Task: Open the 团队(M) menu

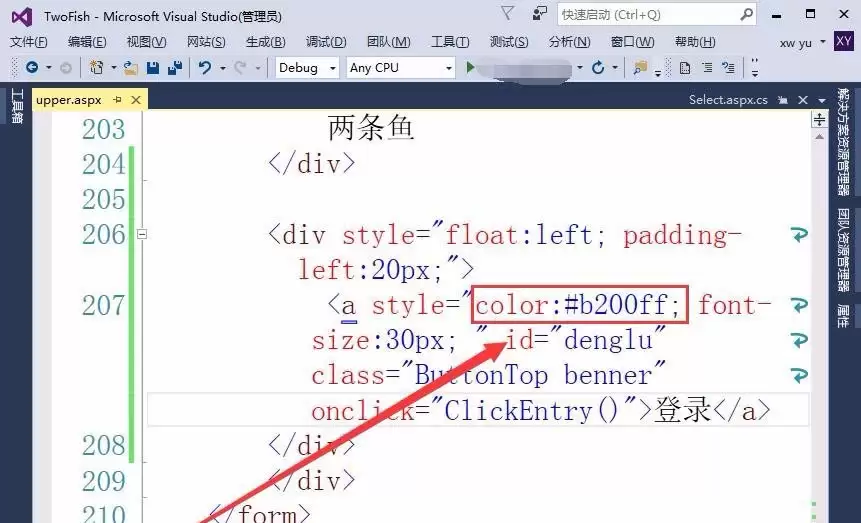Action: pos(389,42)
